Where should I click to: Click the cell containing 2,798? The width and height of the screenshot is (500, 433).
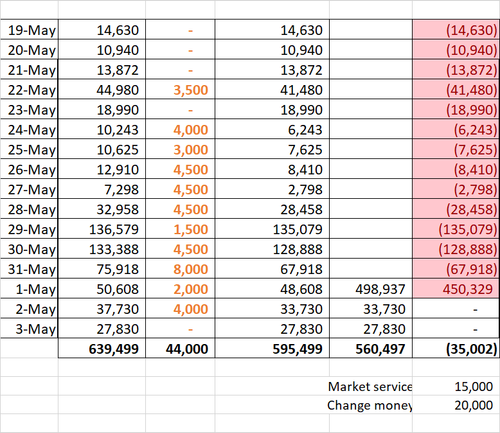[272, 189]
